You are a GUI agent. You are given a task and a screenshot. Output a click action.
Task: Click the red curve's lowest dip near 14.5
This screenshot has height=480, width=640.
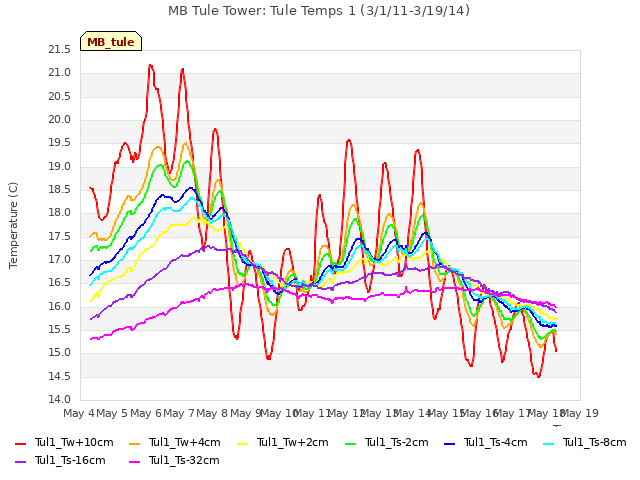coord(538,376)
